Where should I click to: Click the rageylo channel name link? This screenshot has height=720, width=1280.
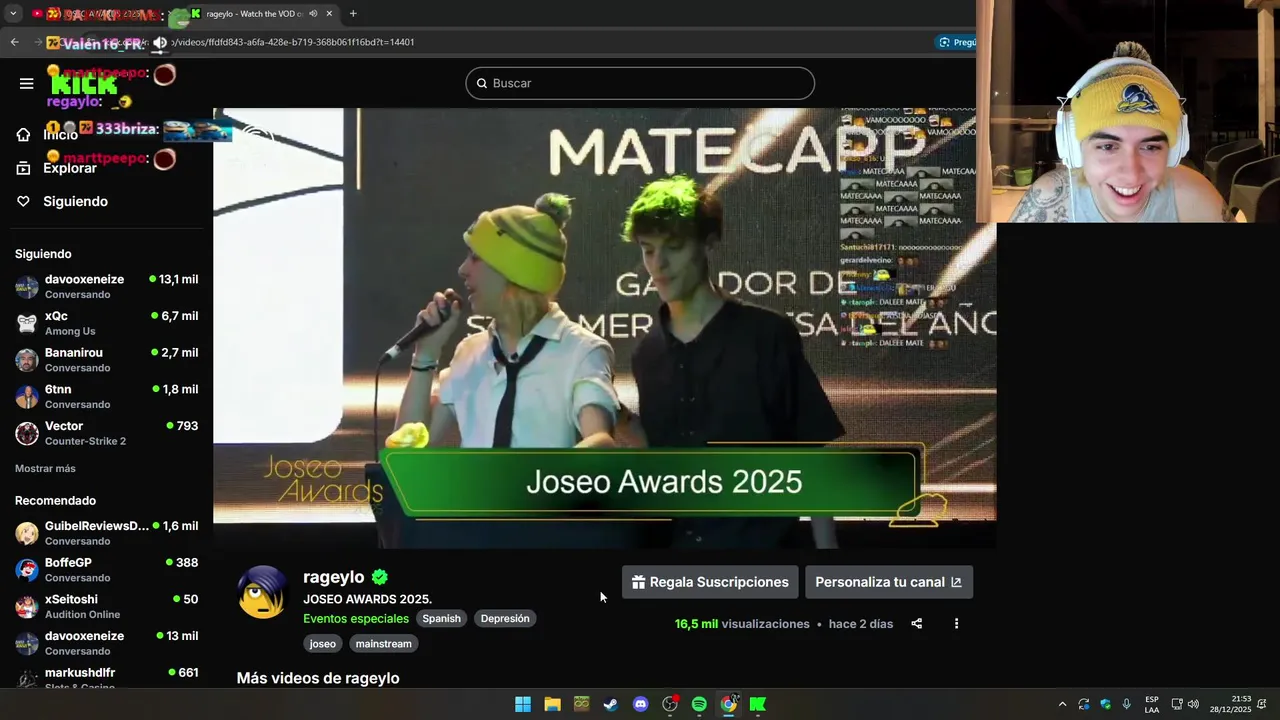click(334, 577)
